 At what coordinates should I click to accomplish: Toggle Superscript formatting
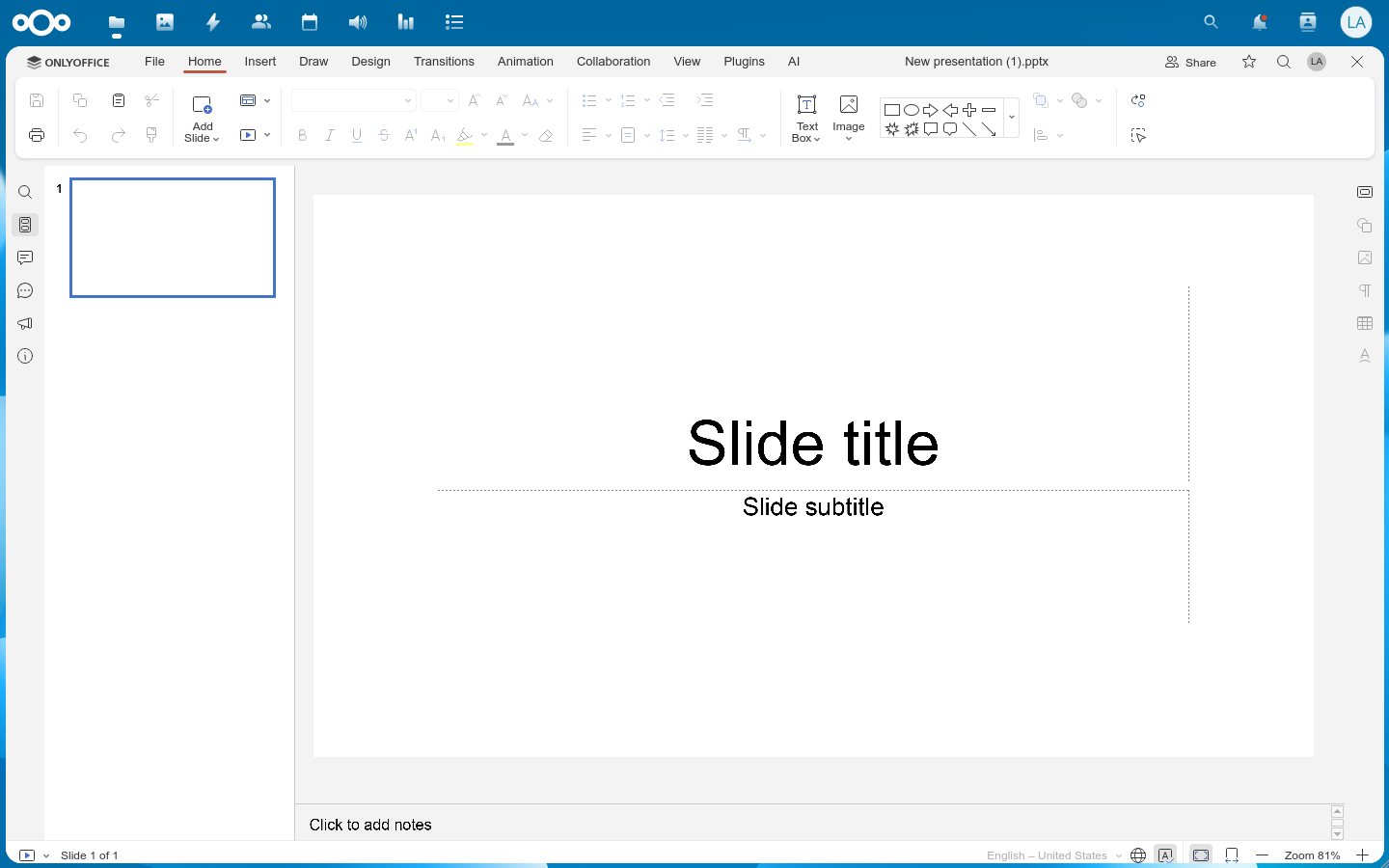click(411, 135)
